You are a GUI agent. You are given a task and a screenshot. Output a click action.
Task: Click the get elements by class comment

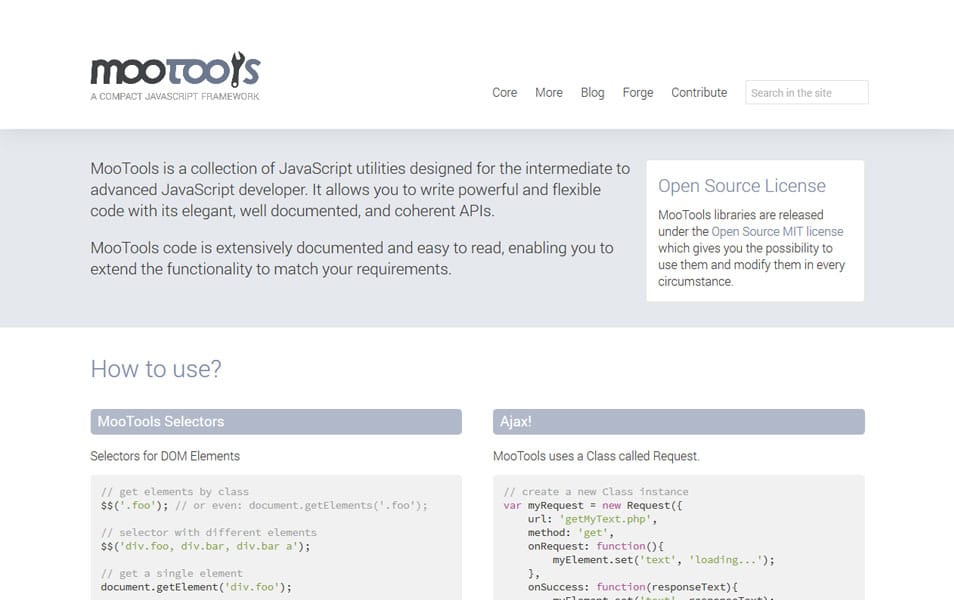point(175,492)
